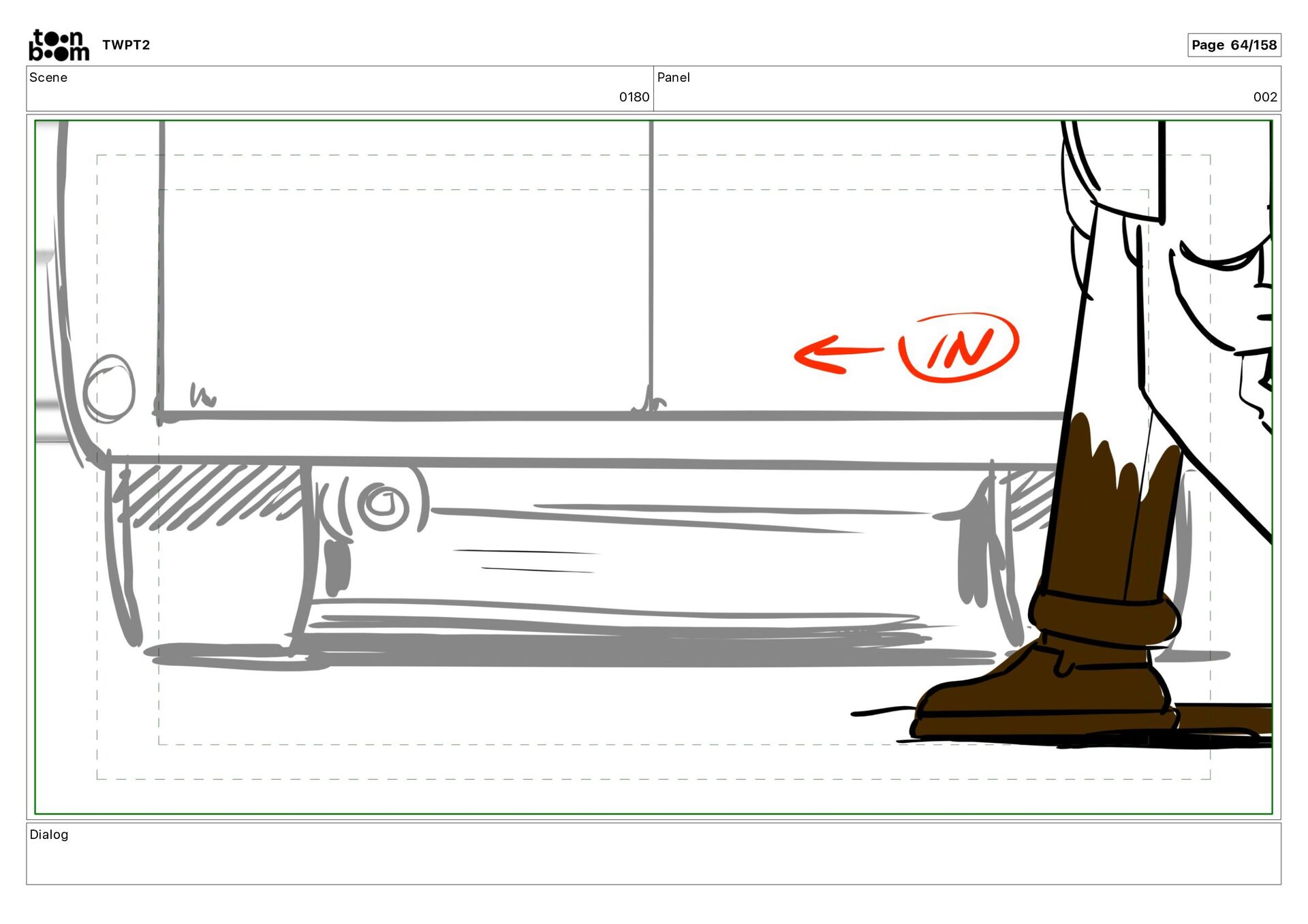Viewport: 1308px width, 924px height.
Task: Select the panel number 002
Action: click(x=1264, y=97)
